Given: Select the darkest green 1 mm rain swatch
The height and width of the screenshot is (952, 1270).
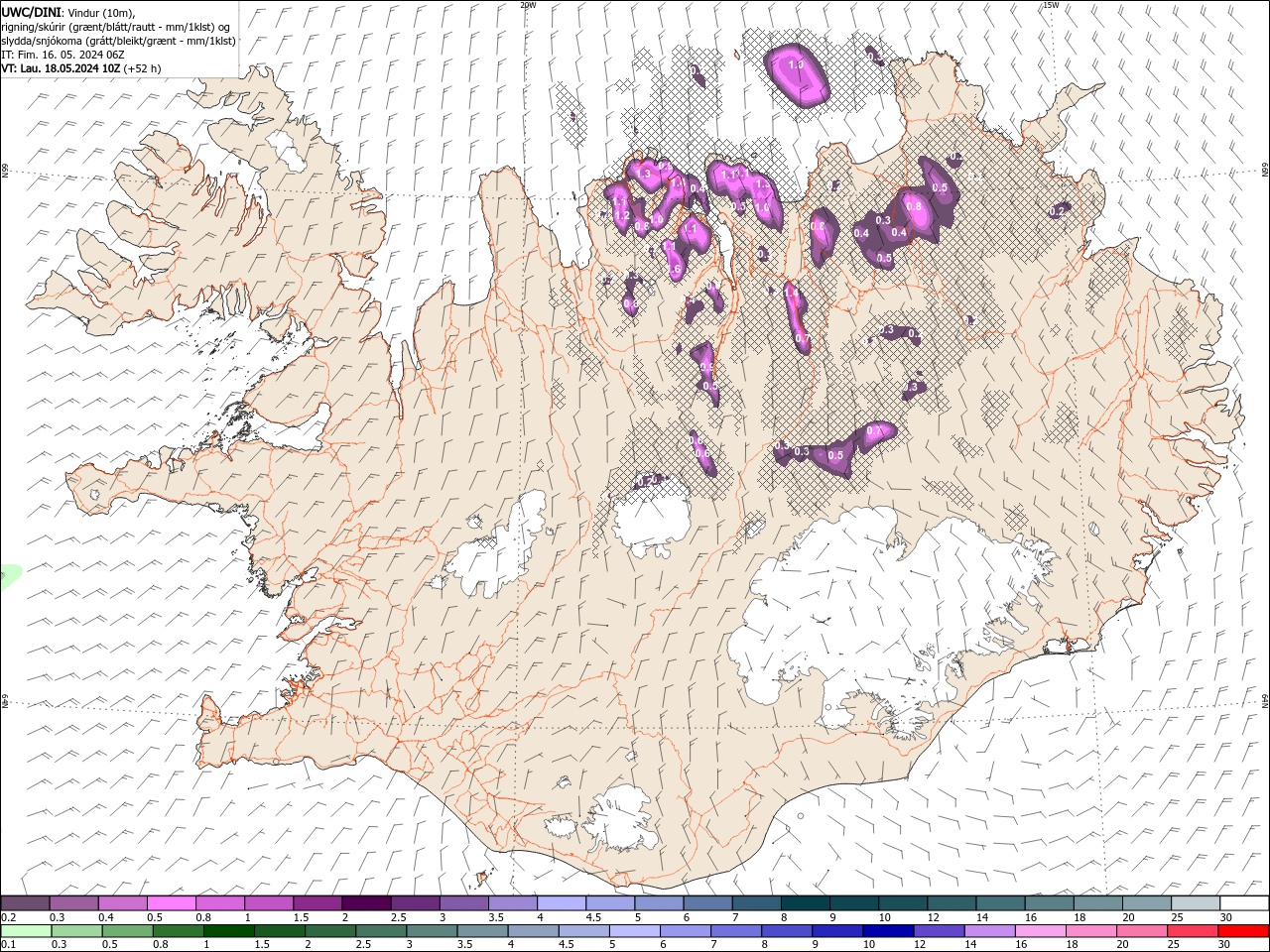Looking at the screenshot, I should pyautogui.click(x=229, y=931).
